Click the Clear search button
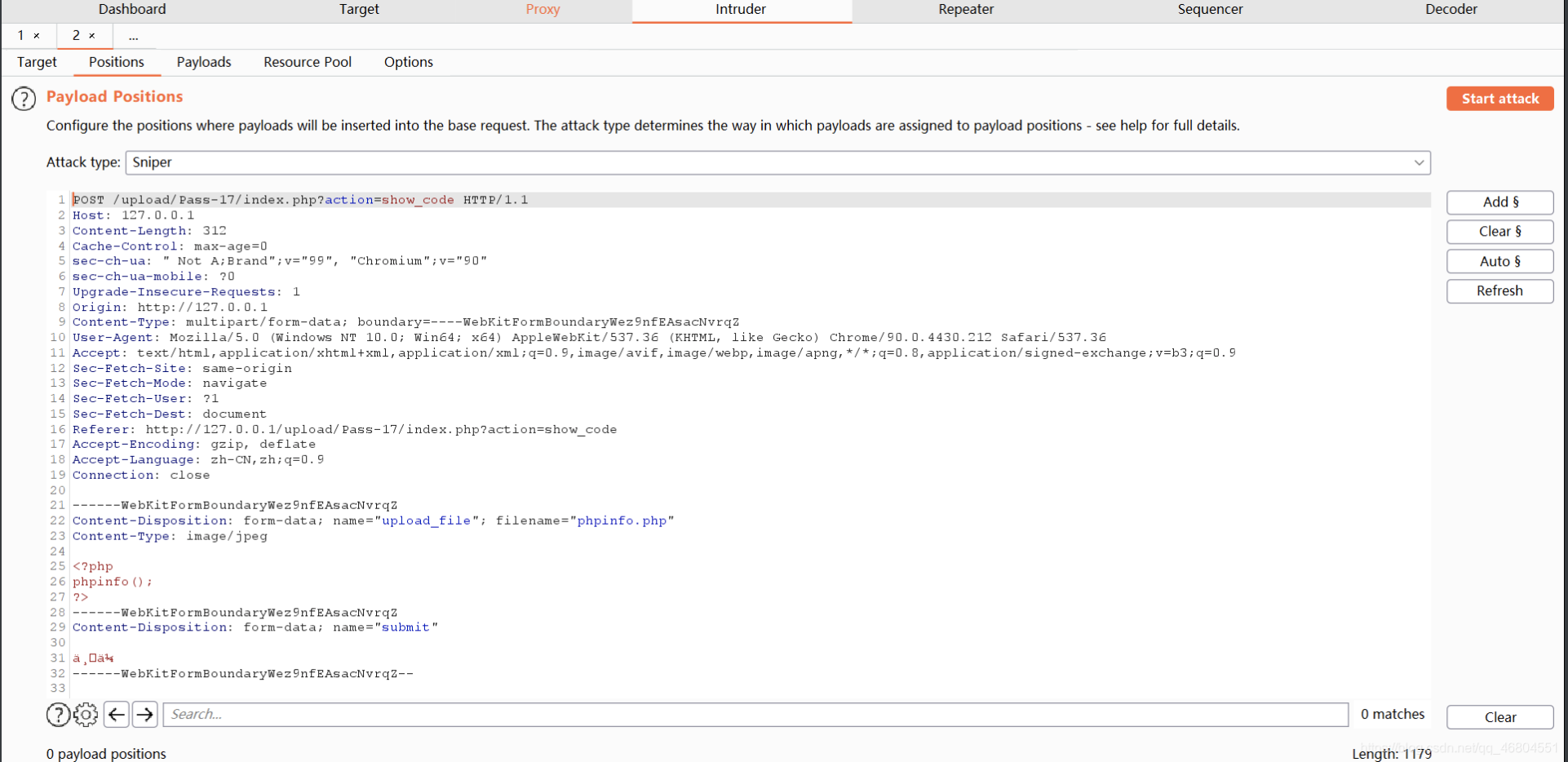1568x762 pixels. click(1500, 717)
